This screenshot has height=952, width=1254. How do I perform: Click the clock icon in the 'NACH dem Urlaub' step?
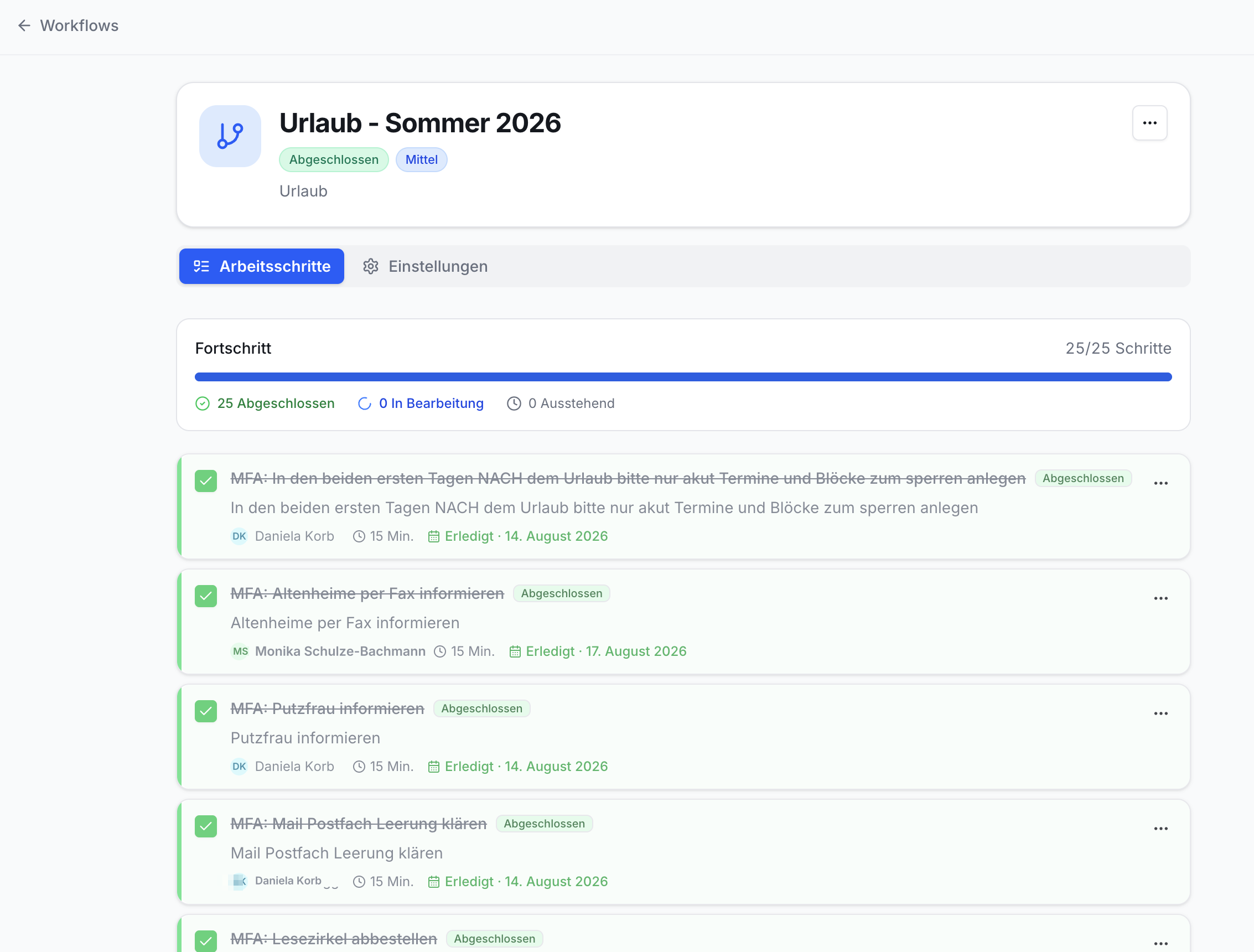[x=359, y=537]
